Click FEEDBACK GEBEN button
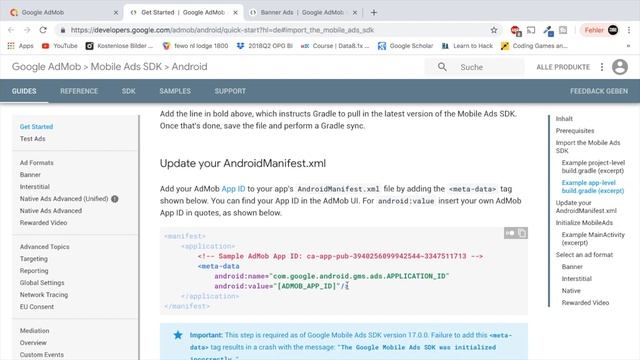This screenshot has height=360, width=640. [x=599, y=91]
